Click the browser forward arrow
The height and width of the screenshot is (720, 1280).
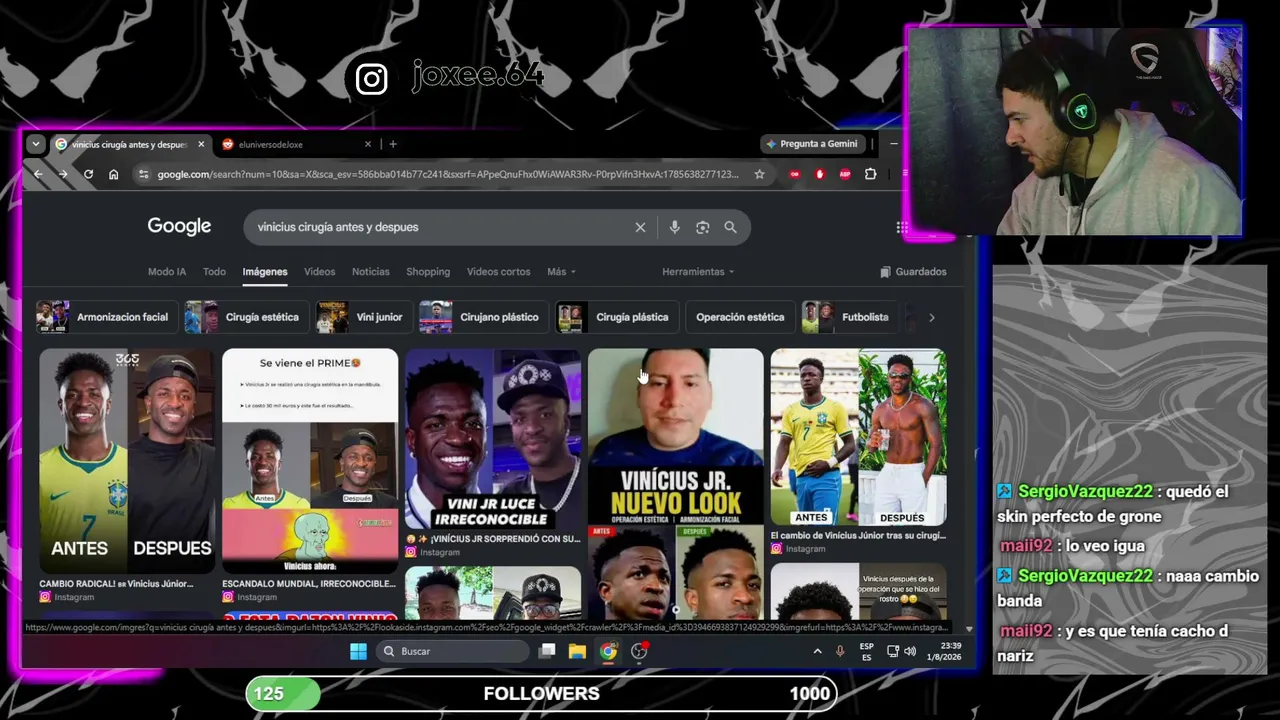click(62, 174)
